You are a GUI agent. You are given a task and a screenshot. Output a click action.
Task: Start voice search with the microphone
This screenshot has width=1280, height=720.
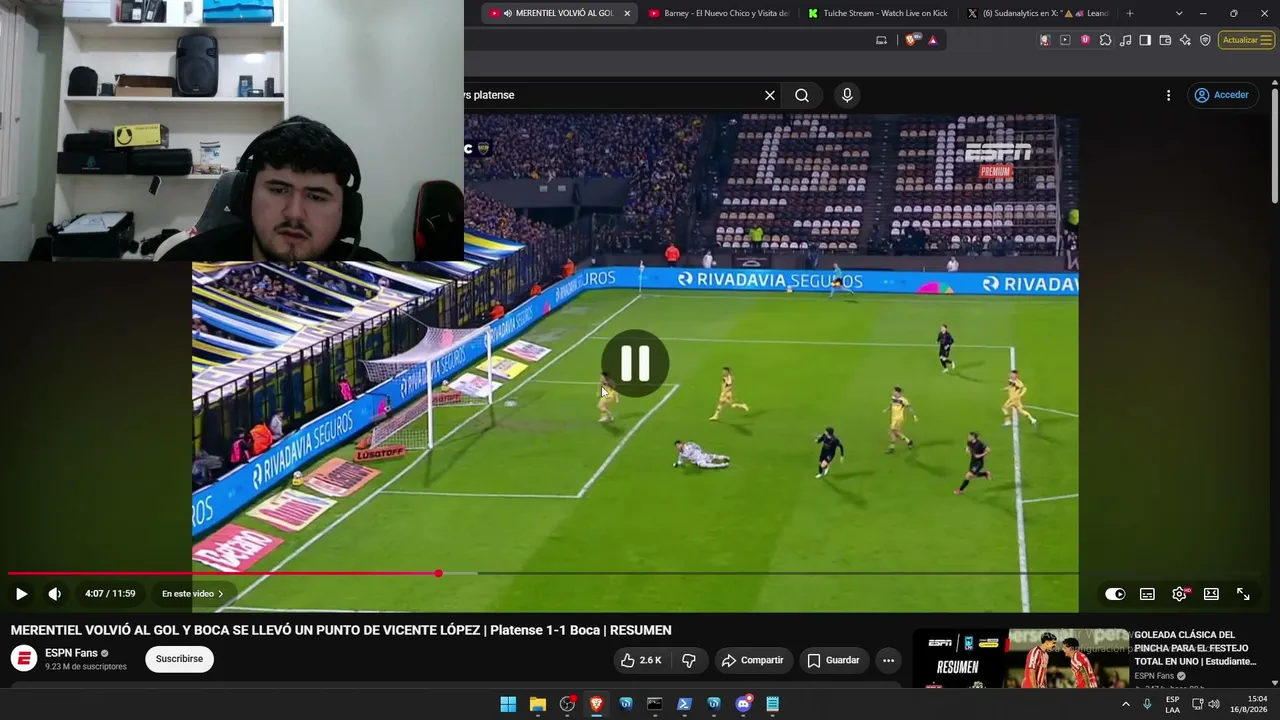847,95
